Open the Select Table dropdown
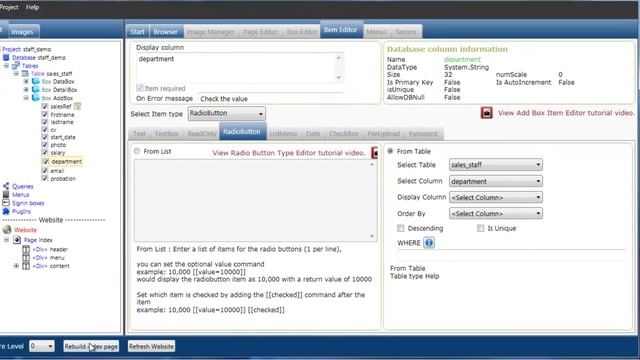The height and width of the screenshot is (360, 640). (496, 164)
